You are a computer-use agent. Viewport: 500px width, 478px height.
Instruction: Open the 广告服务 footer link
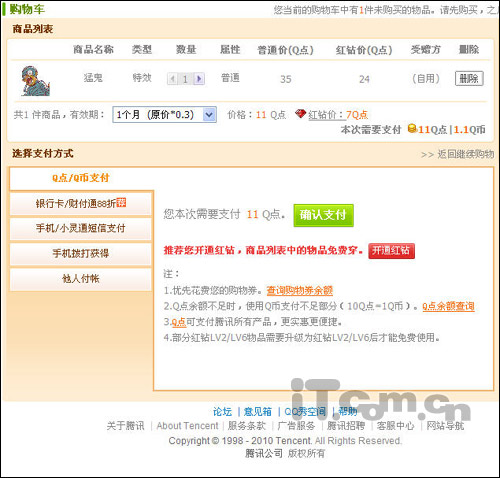(296, 426)
